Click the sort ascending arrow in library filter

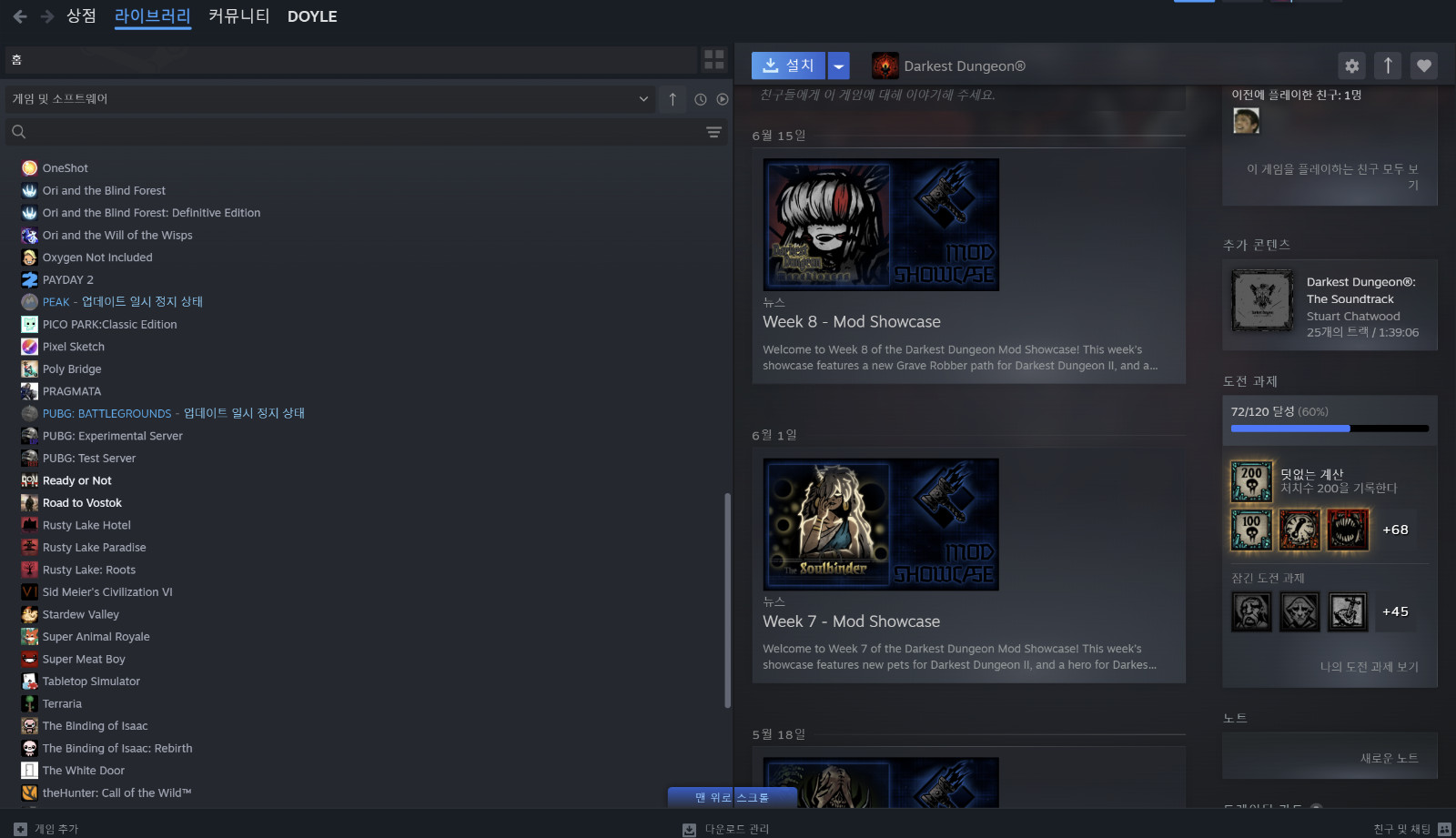(x=672, y=99)
